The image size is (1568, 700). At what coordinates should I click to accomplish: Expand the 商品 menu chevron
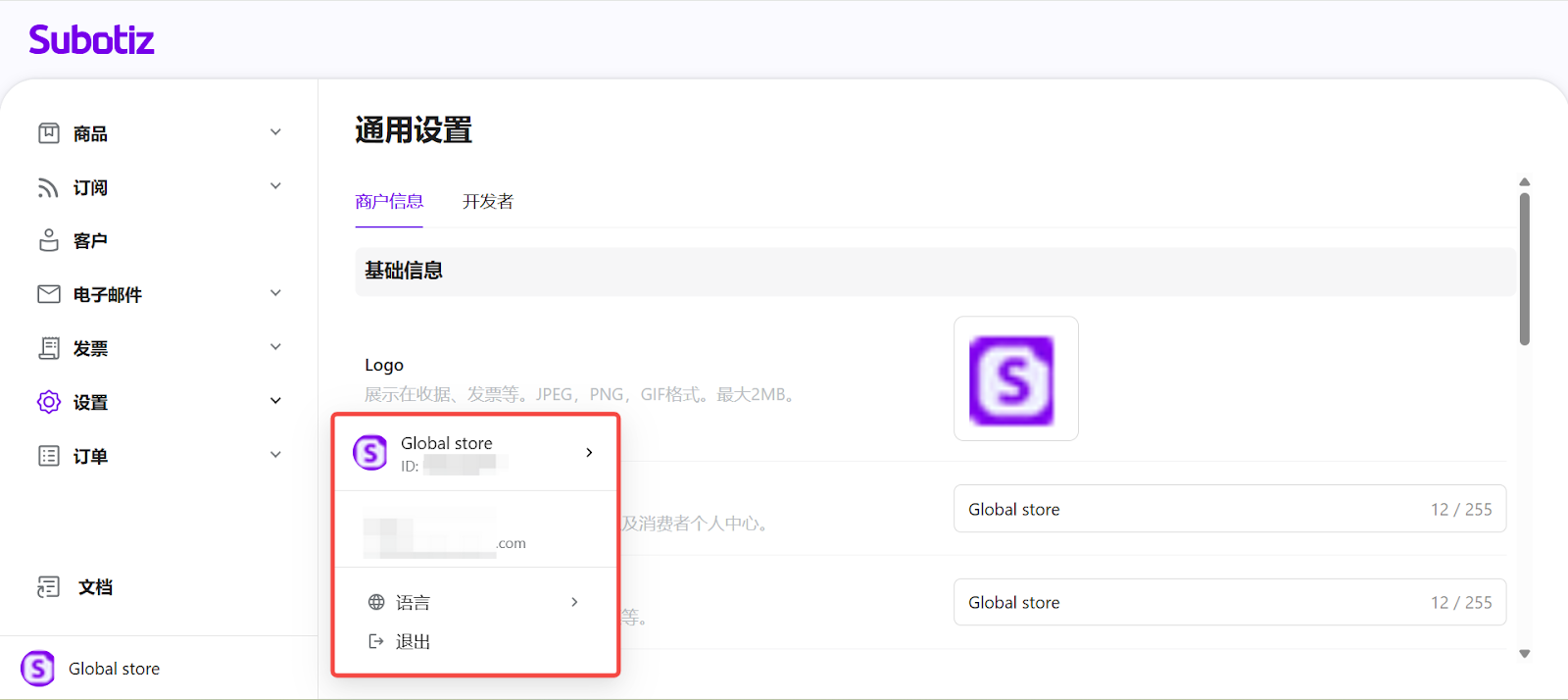click(x=275, y=132)
